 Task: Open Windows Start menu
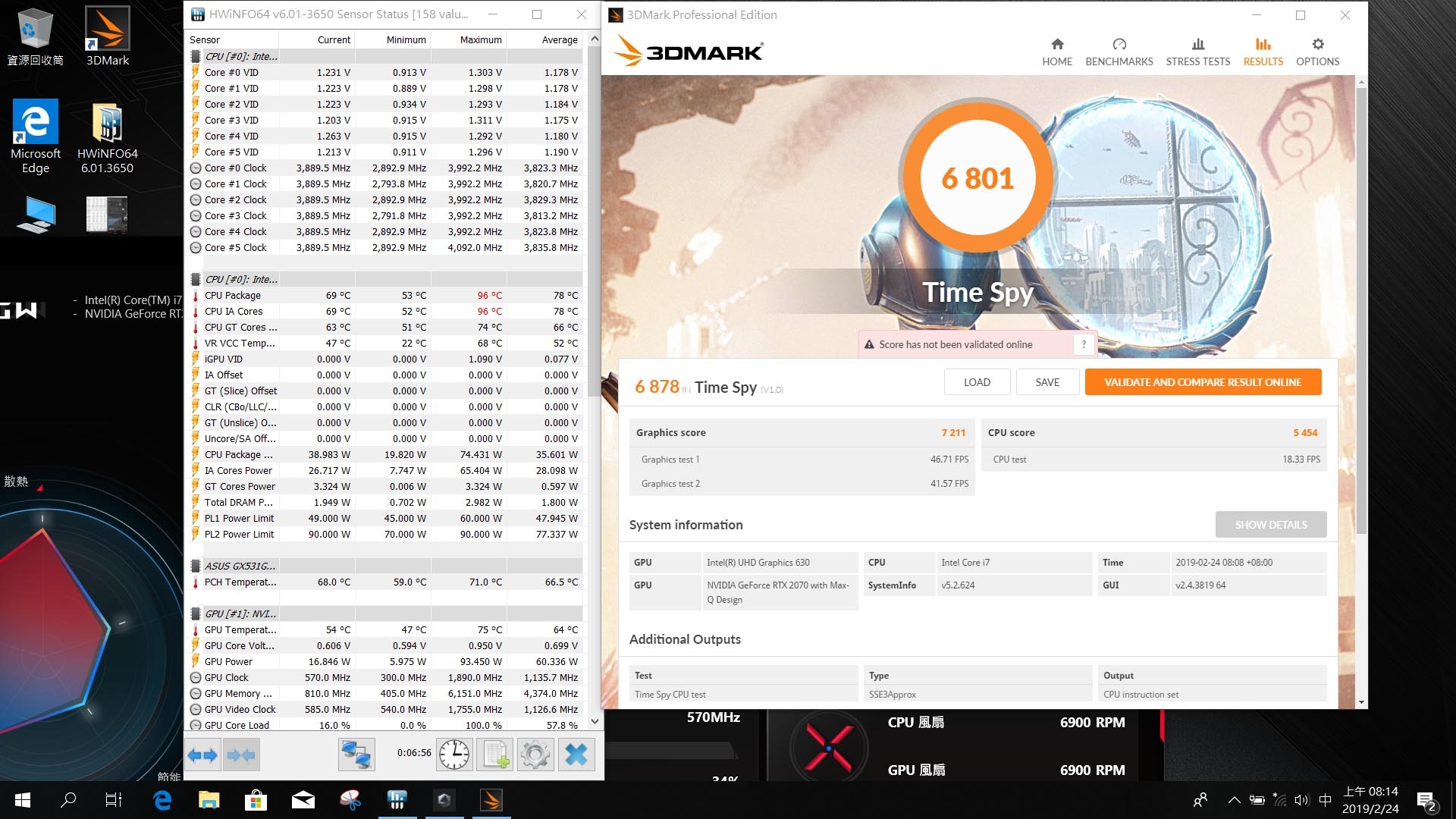23,800
